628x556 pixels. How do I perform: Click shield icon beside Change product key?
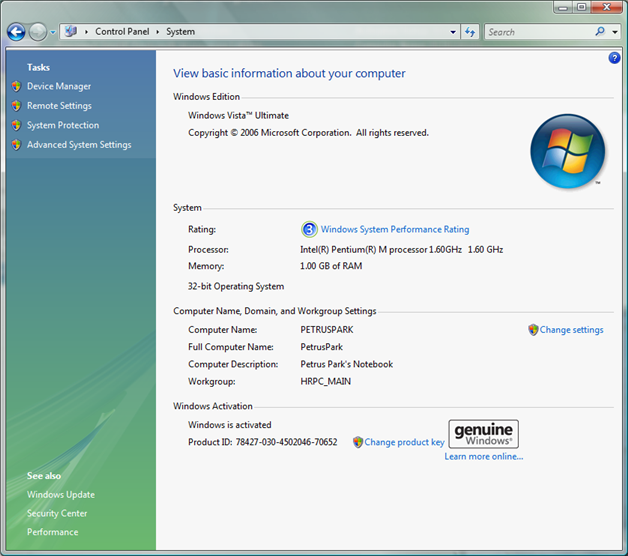[358, 442]
